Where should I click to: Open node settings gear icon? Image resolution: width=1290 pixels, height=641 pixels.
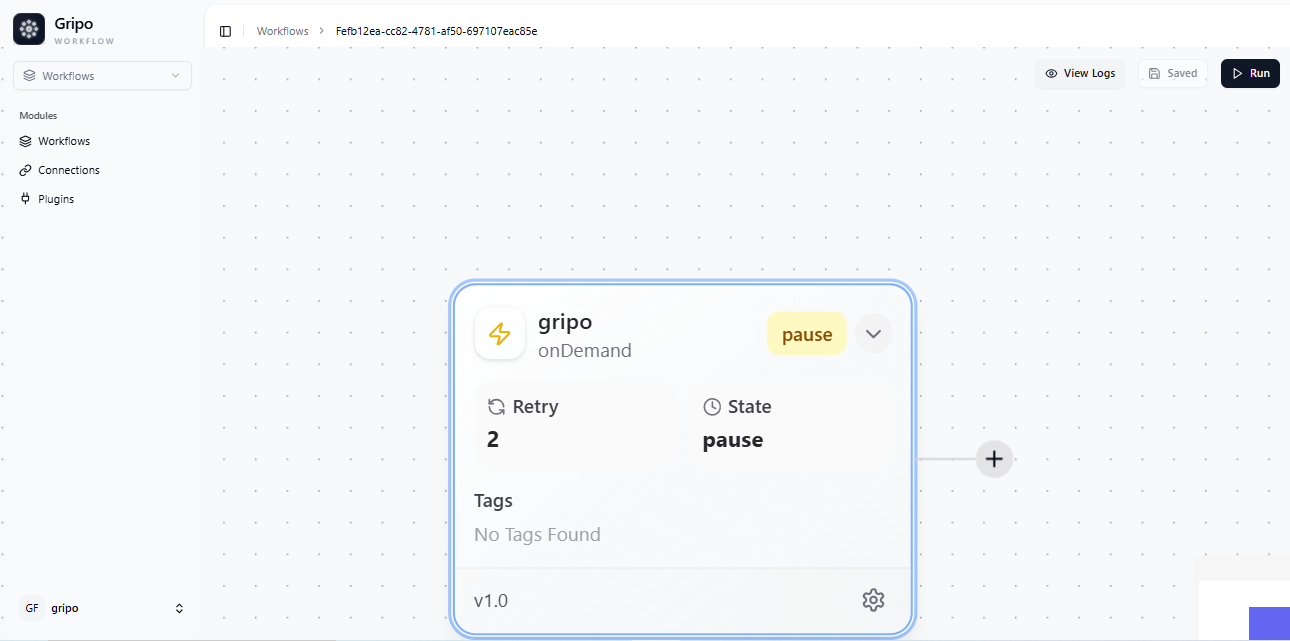pyautogui.click(x=873, y=600)
